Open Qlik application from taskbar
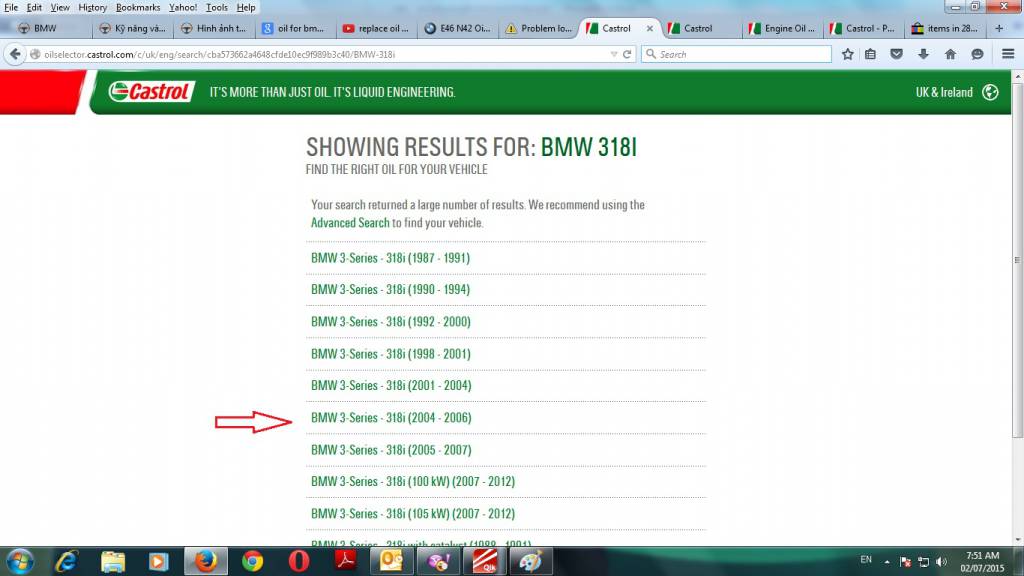 [x=485, y=562]
